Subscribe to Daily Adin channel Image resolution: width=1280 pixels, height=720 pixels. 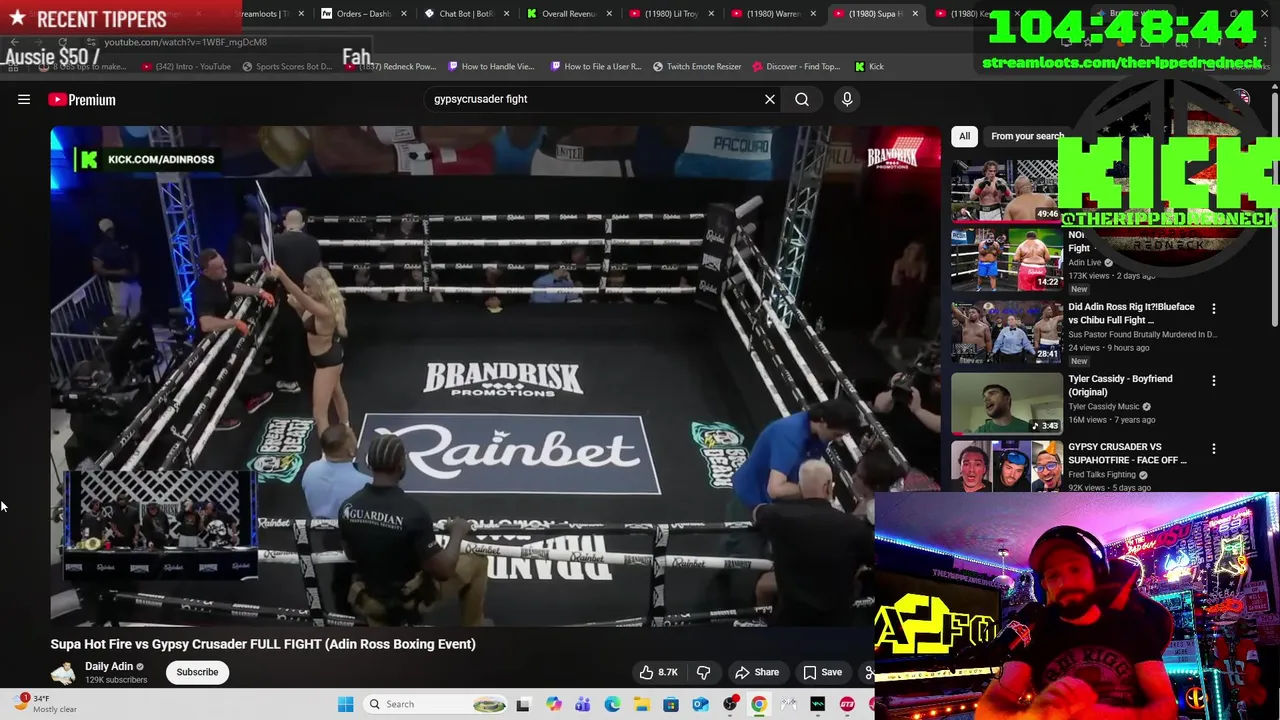[197, 672]
